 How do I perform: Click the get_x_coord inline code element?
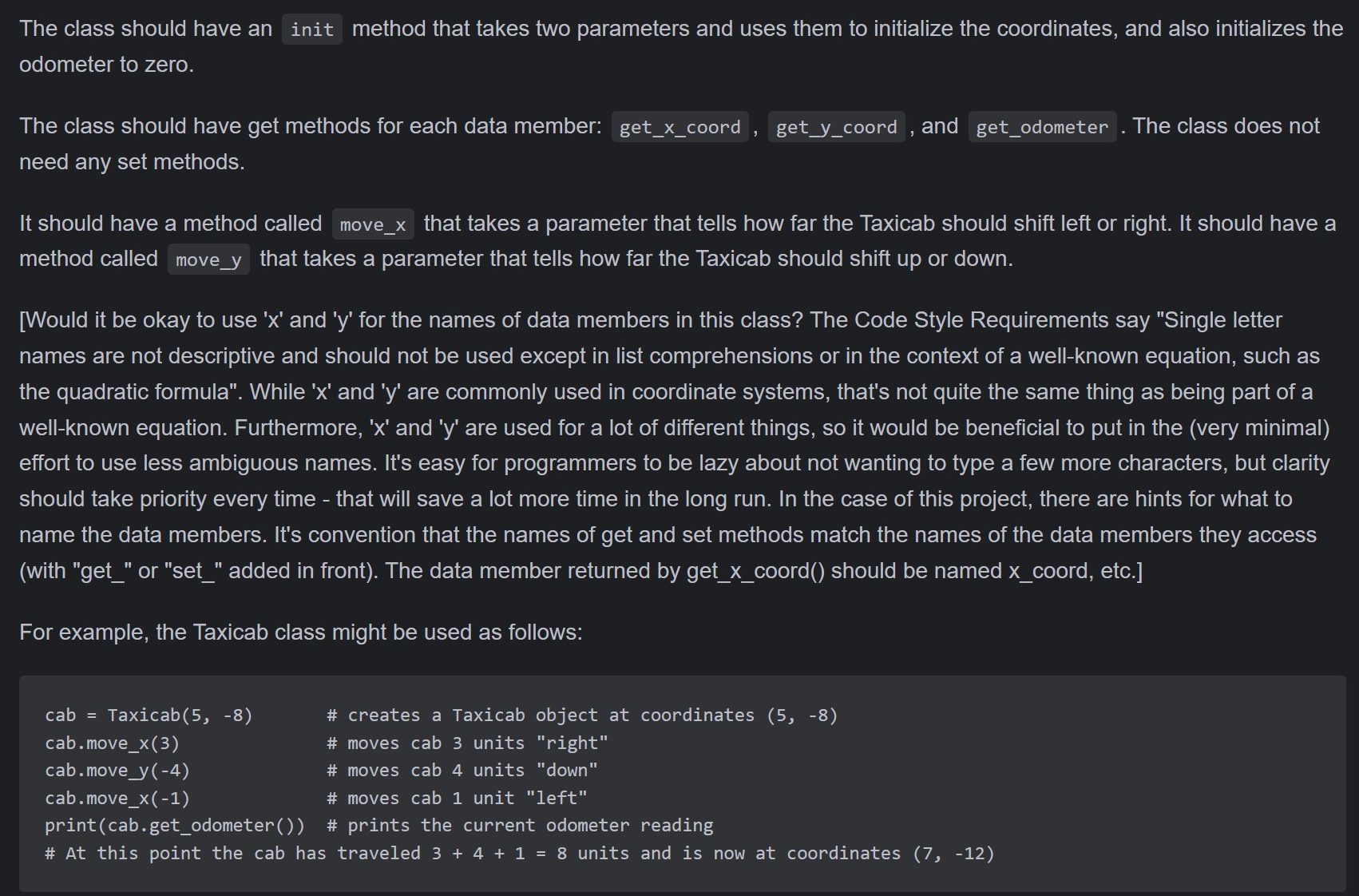[679, 127]
